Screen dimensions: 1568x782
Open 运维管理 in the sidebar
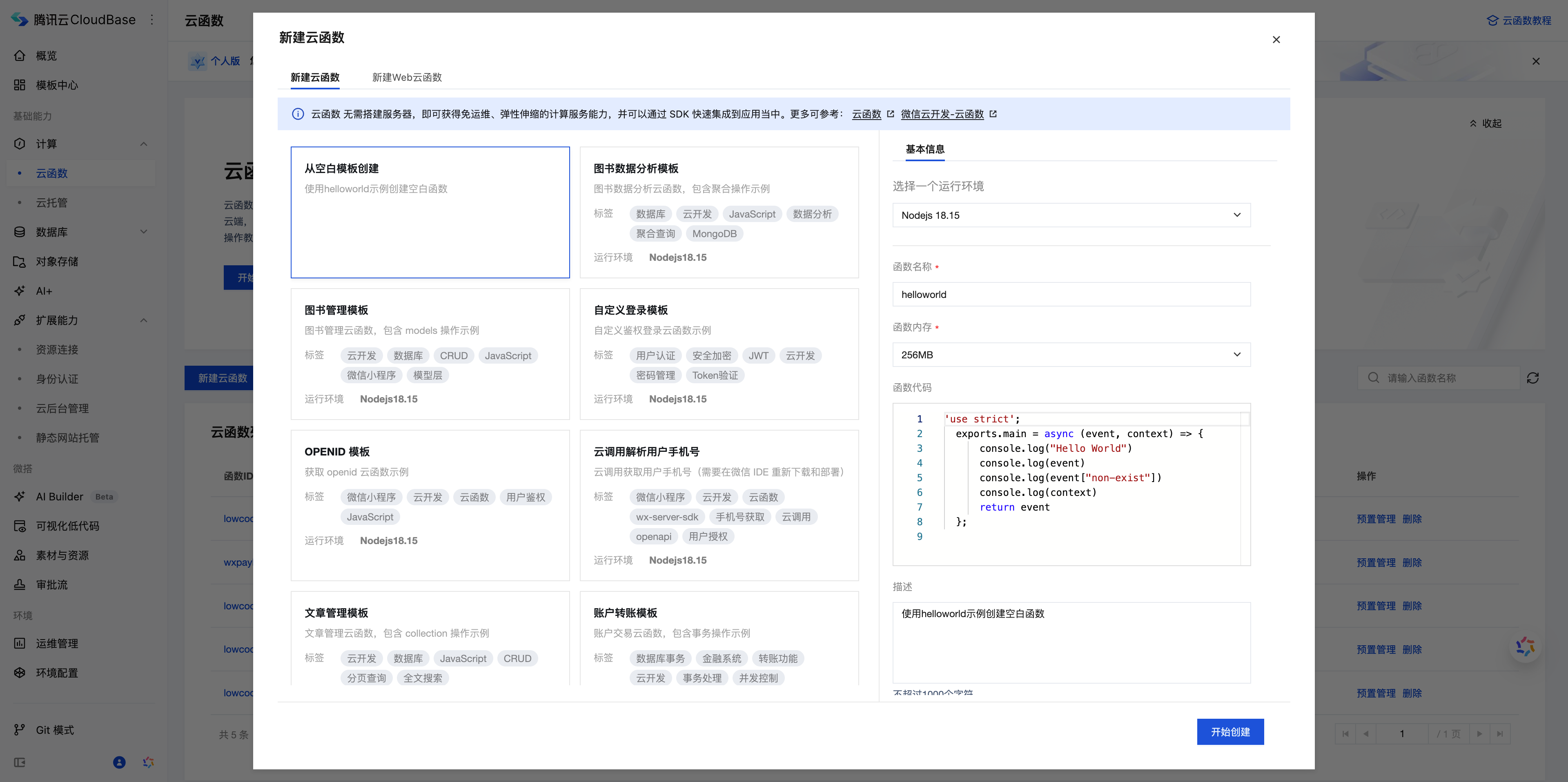pos(57,643)
